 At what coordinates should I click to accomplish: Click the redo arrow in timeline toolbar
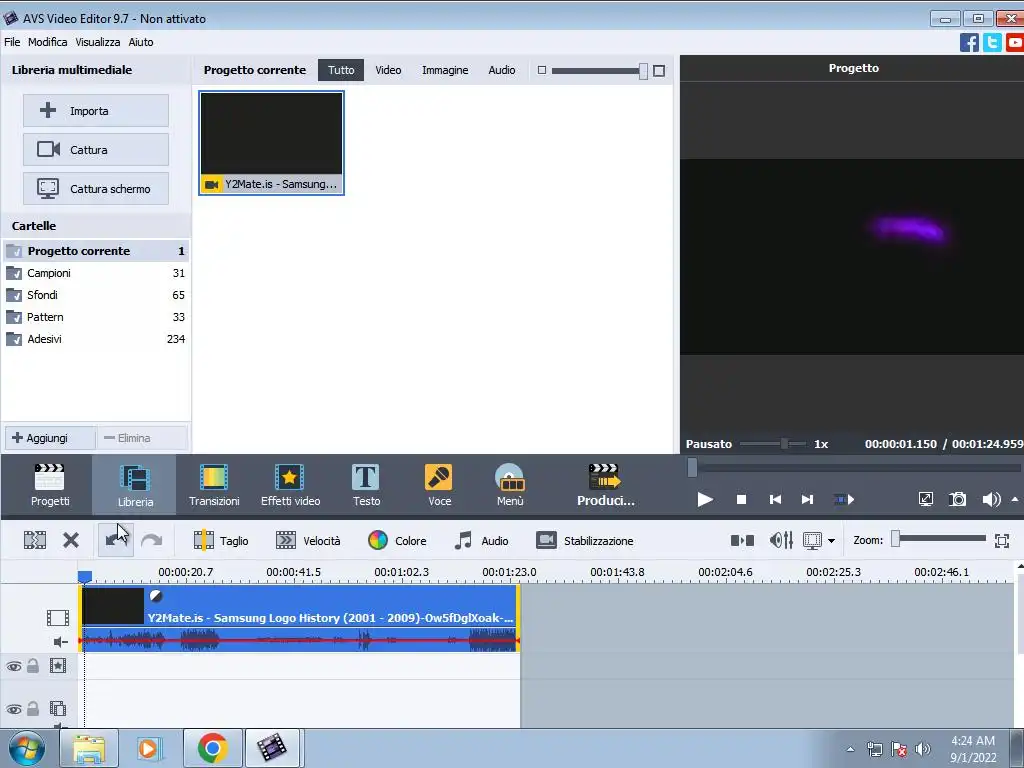152,540
